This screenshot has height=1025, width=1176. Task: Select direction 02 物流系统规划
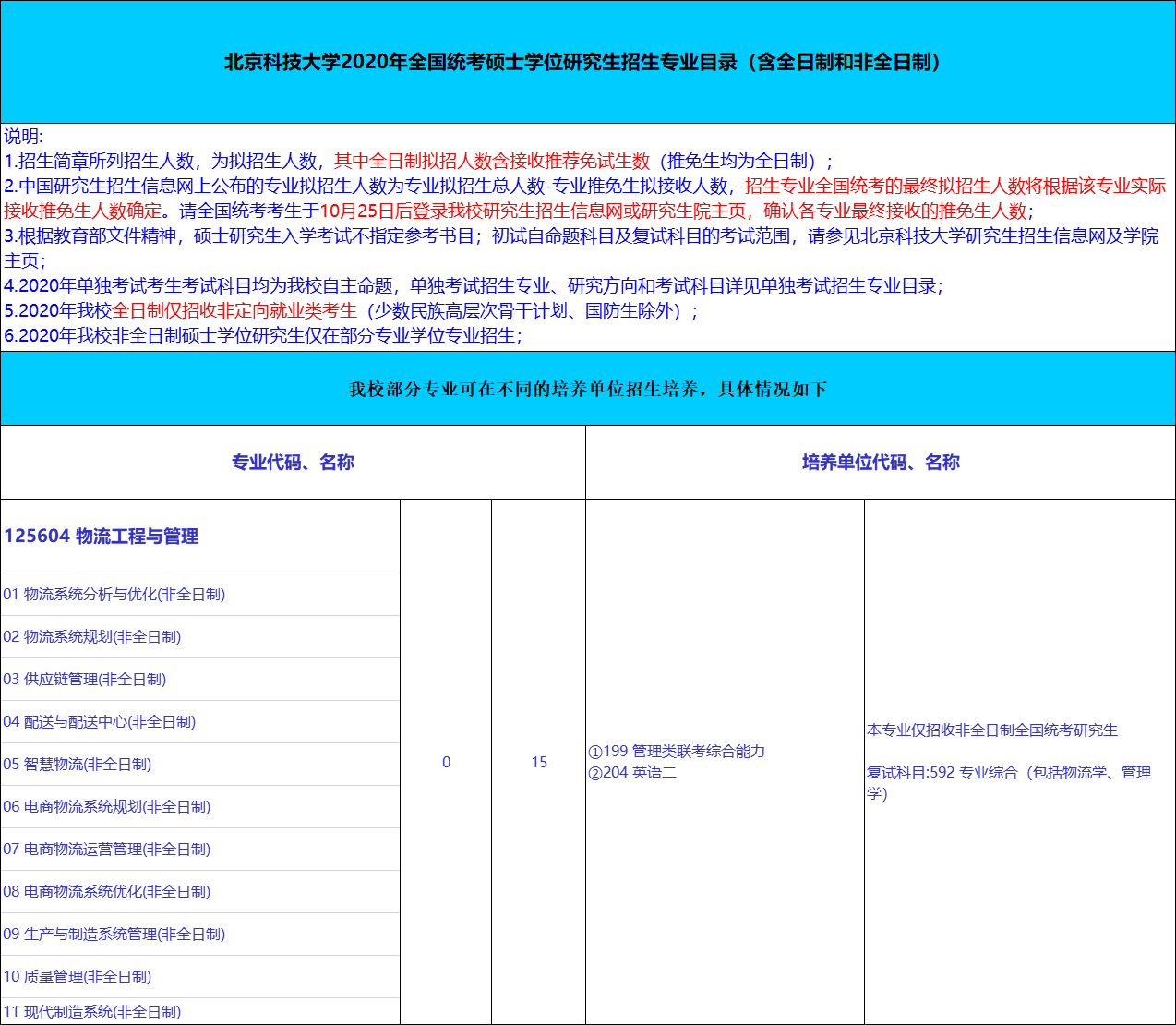point(92,637)
